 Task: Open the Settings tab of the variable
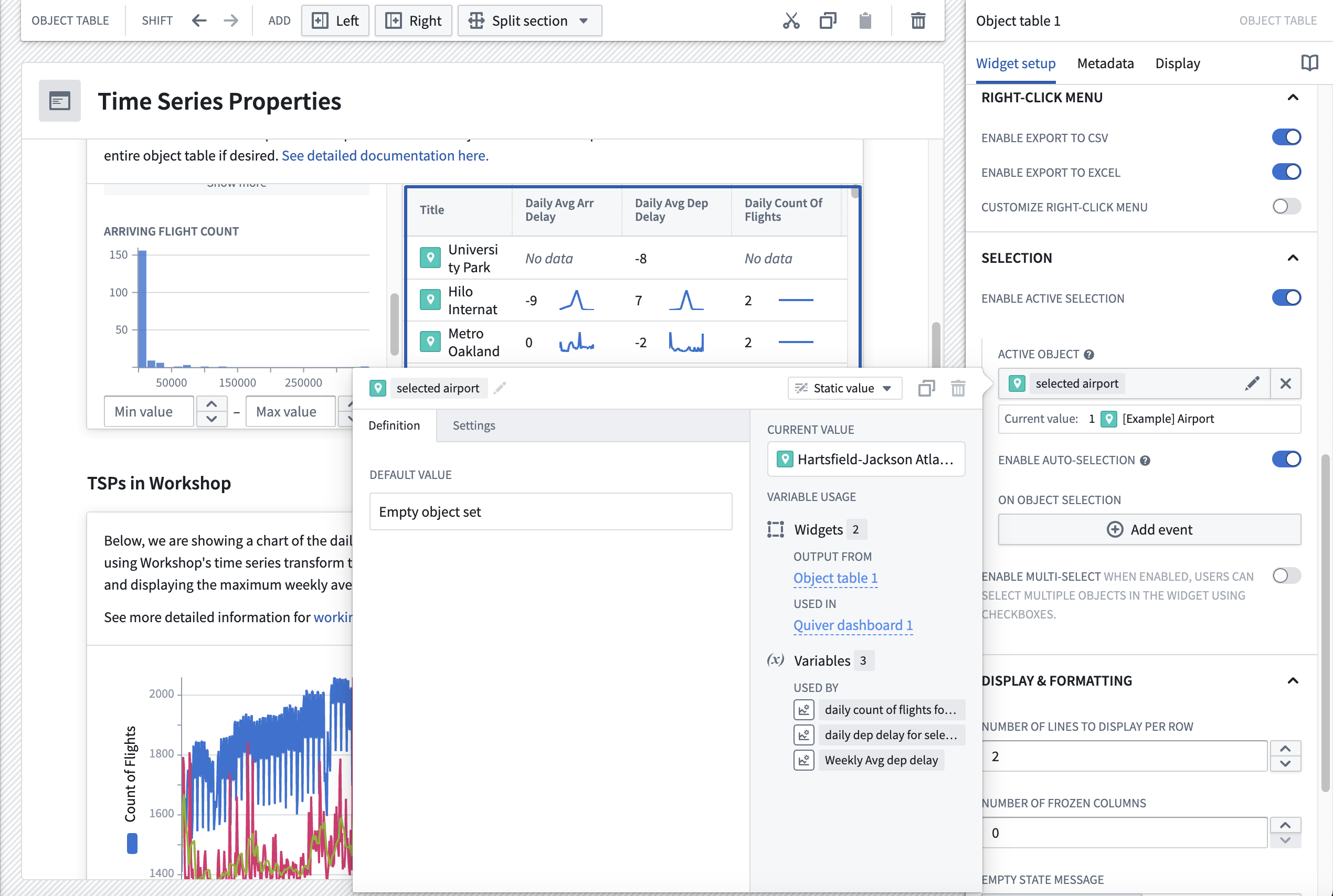(x=473, y=426)
